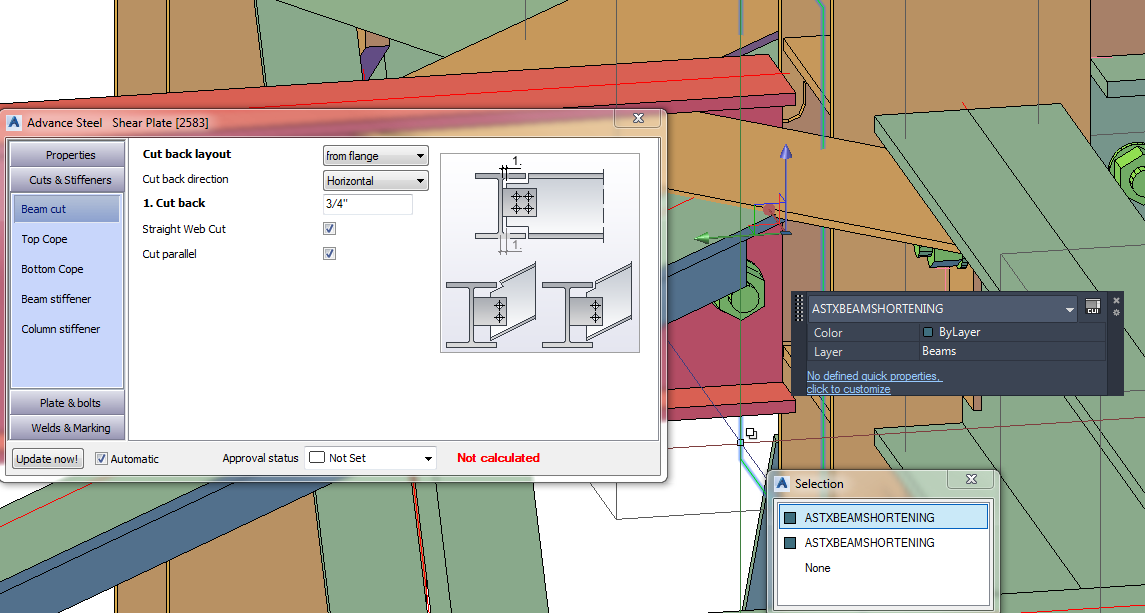Toggle the Automatic update checkbox
The height and width of the screenshot is (613, 1145).
(x=101, y=458)
